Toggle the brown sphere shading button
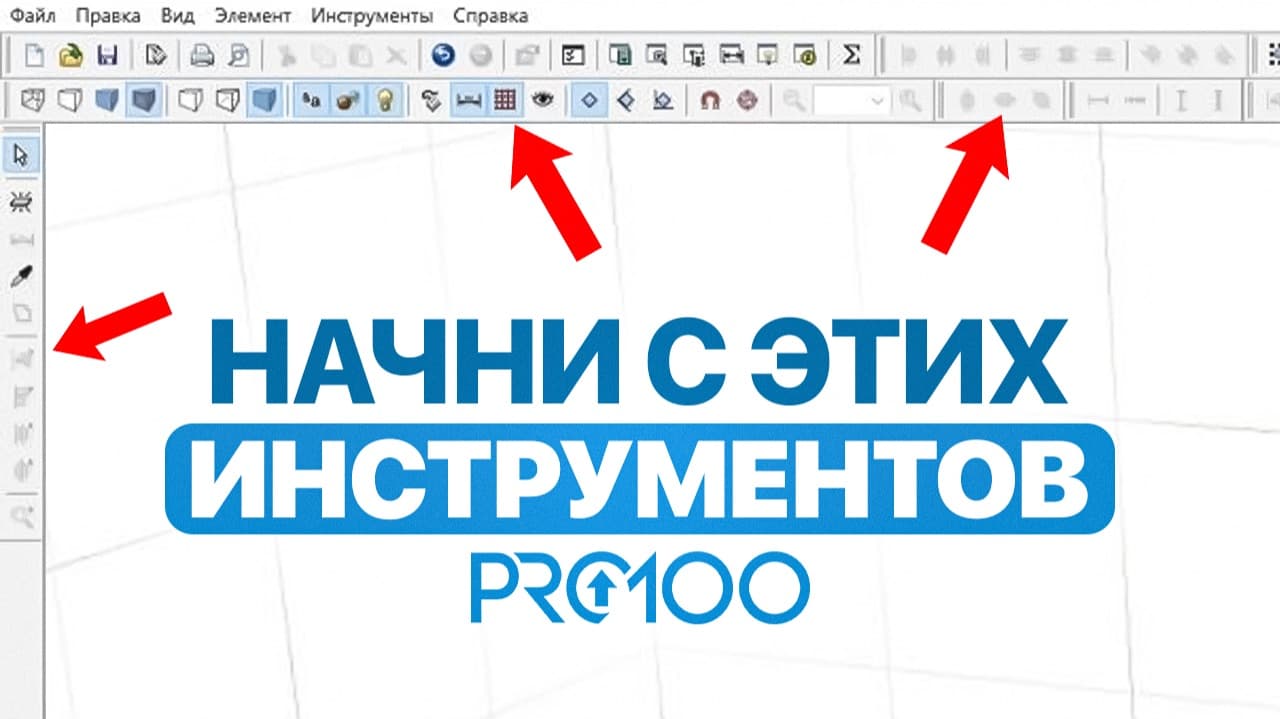 348,100
